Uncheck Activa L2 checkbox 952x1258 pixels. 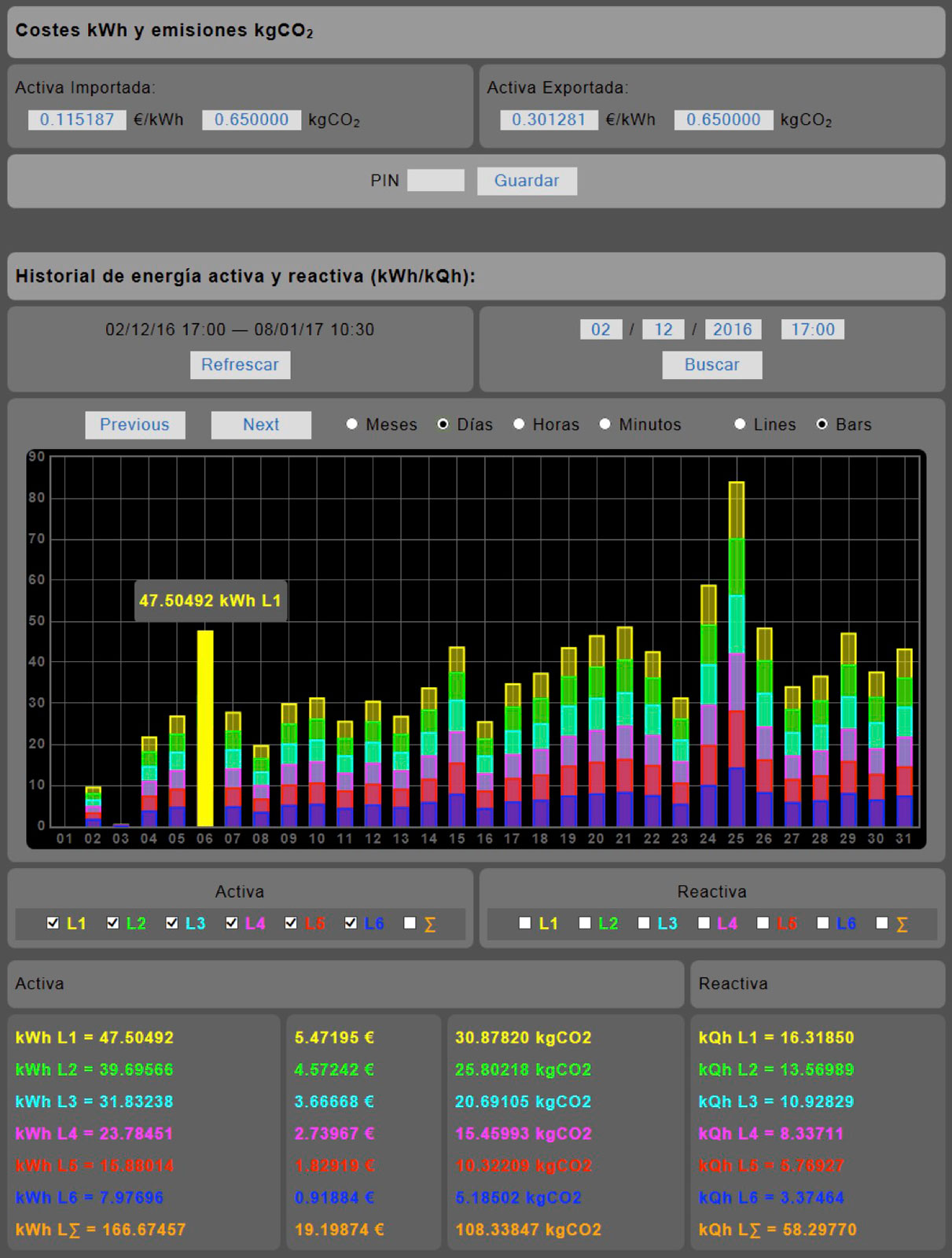[x=112, y=923]
